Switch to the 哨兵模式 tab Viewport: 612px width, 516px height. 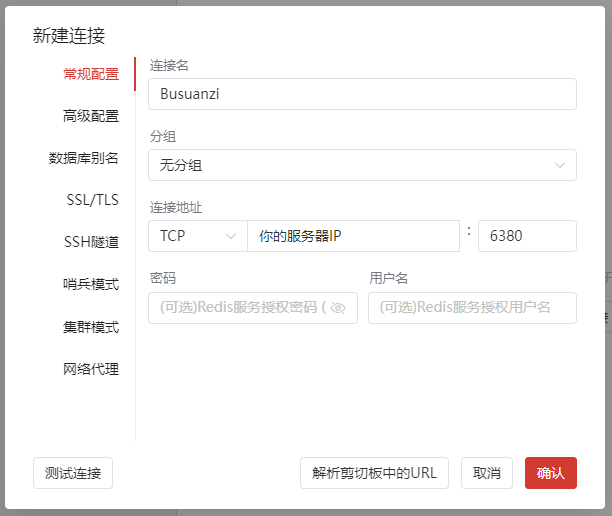click(90, 284)
